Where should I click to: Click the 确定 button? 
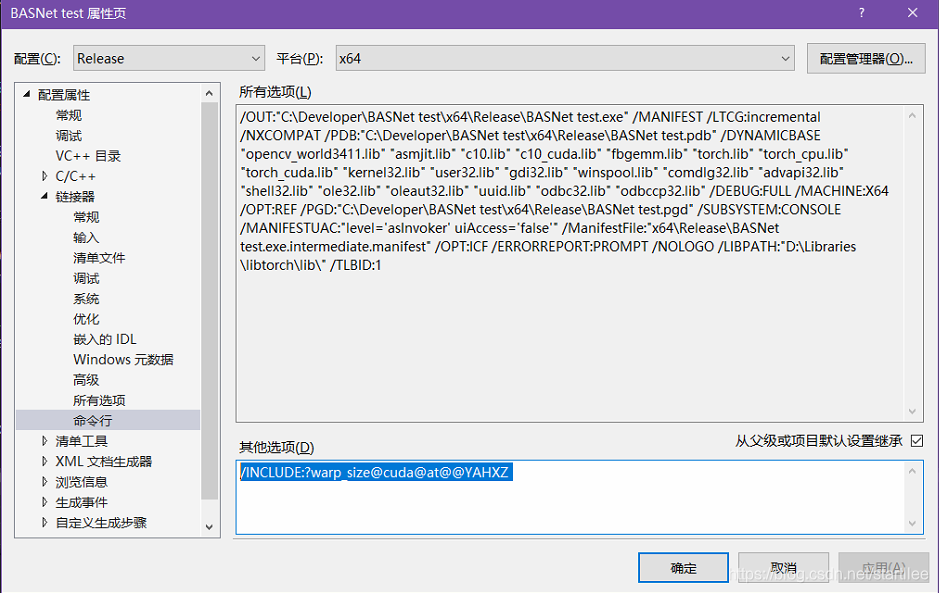(683, 568)
